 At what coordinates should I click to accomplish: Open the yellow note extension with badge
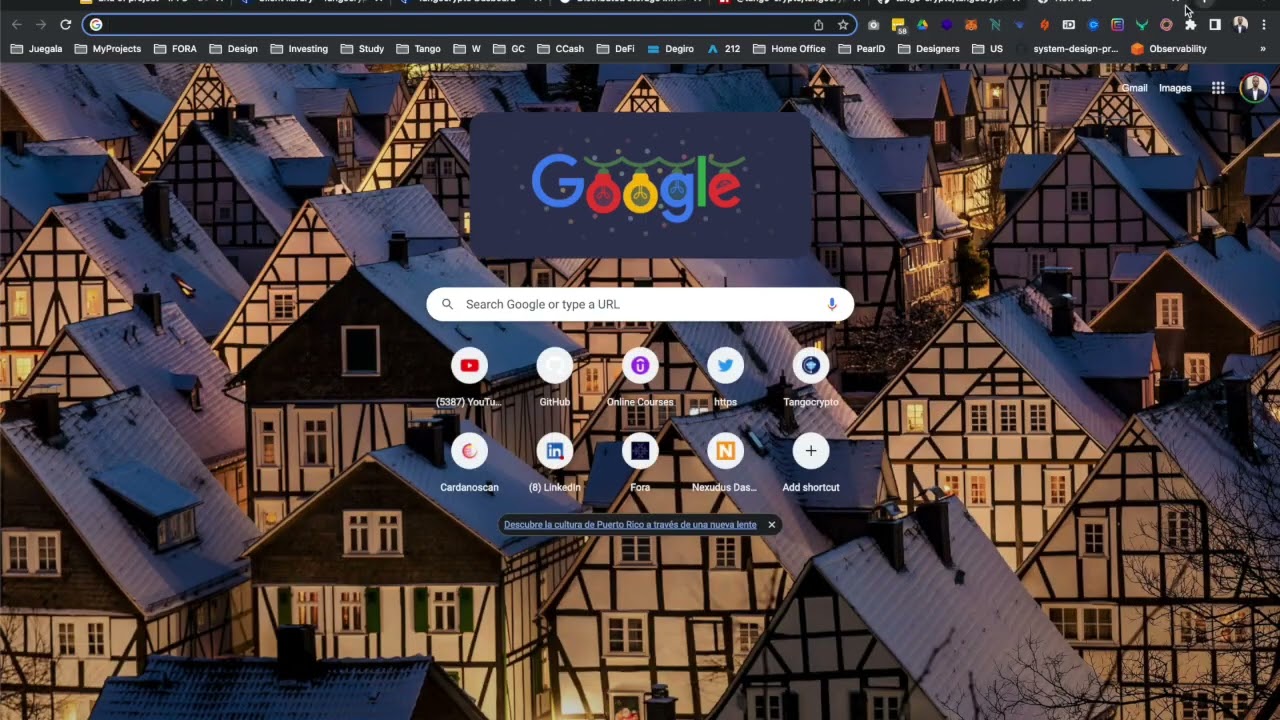pos(898,25)
